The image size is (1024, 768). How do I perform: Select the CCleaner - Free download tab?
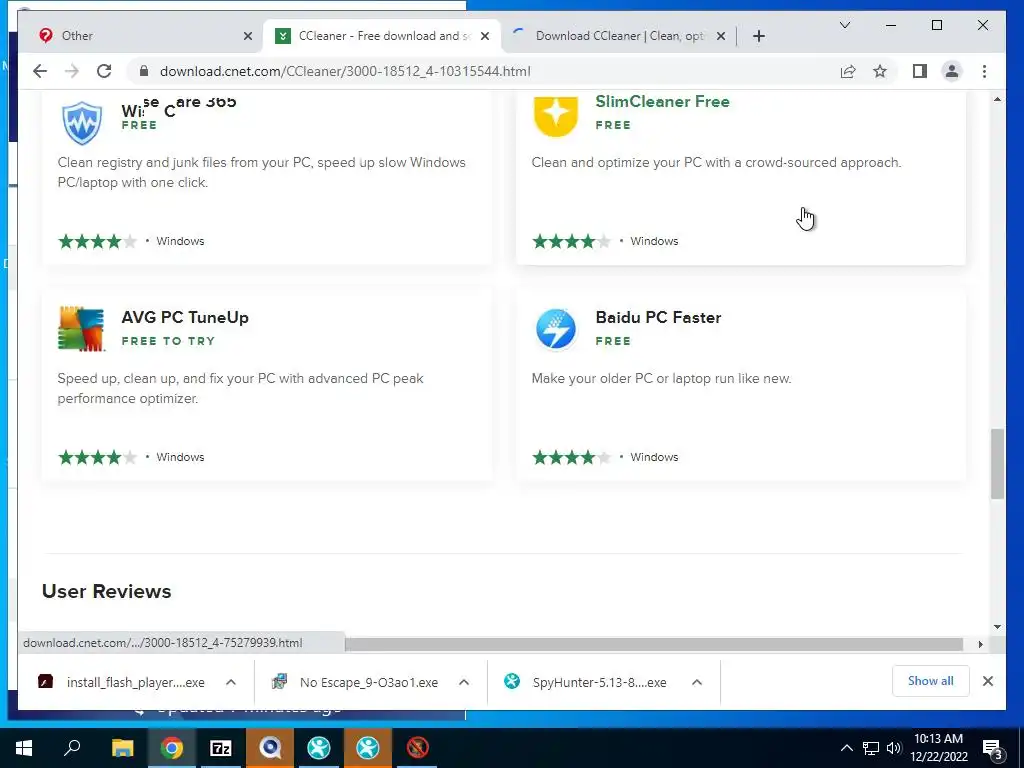[x=382, y=36]
